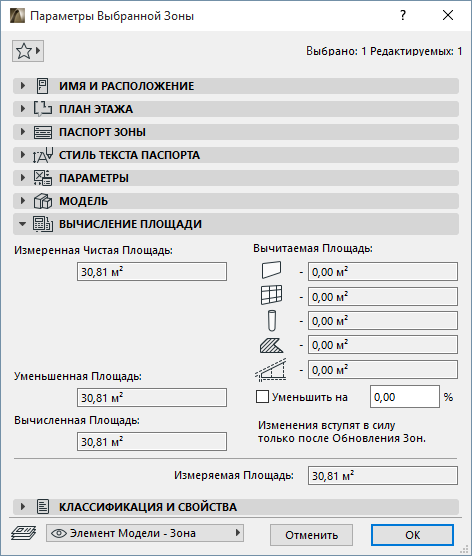Collapse the ВЫЧИСЛЕНИЕ ПЛОЩАДИ panel

click(23, 224)
